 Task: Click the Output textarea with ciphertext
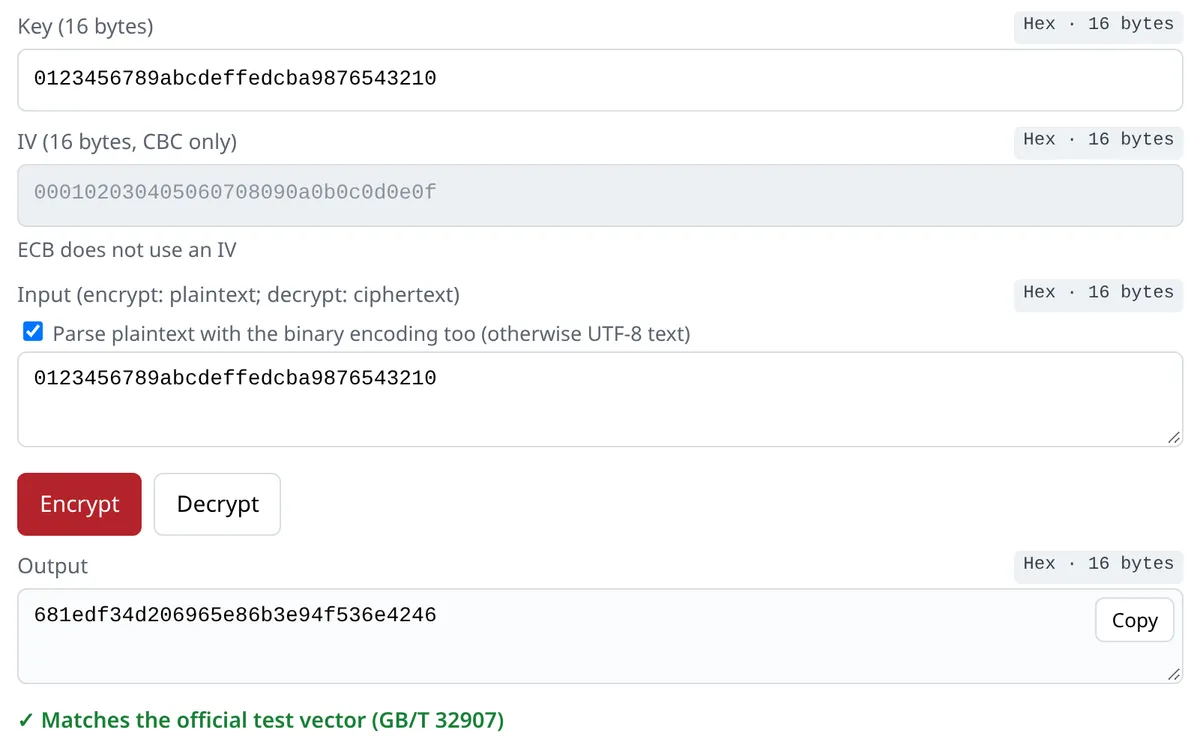click(x=600, y=636)
